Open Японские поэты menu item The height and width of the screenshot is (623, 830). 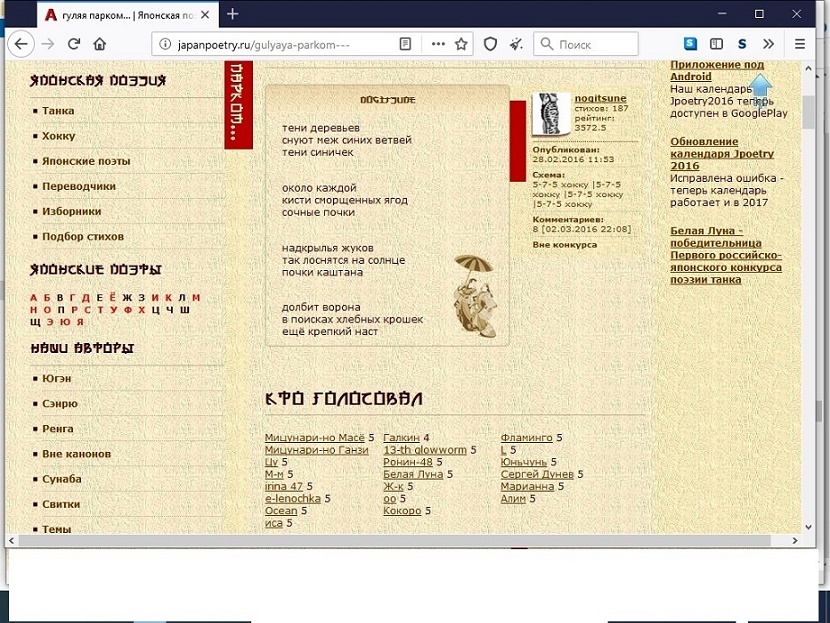[86, 161]
